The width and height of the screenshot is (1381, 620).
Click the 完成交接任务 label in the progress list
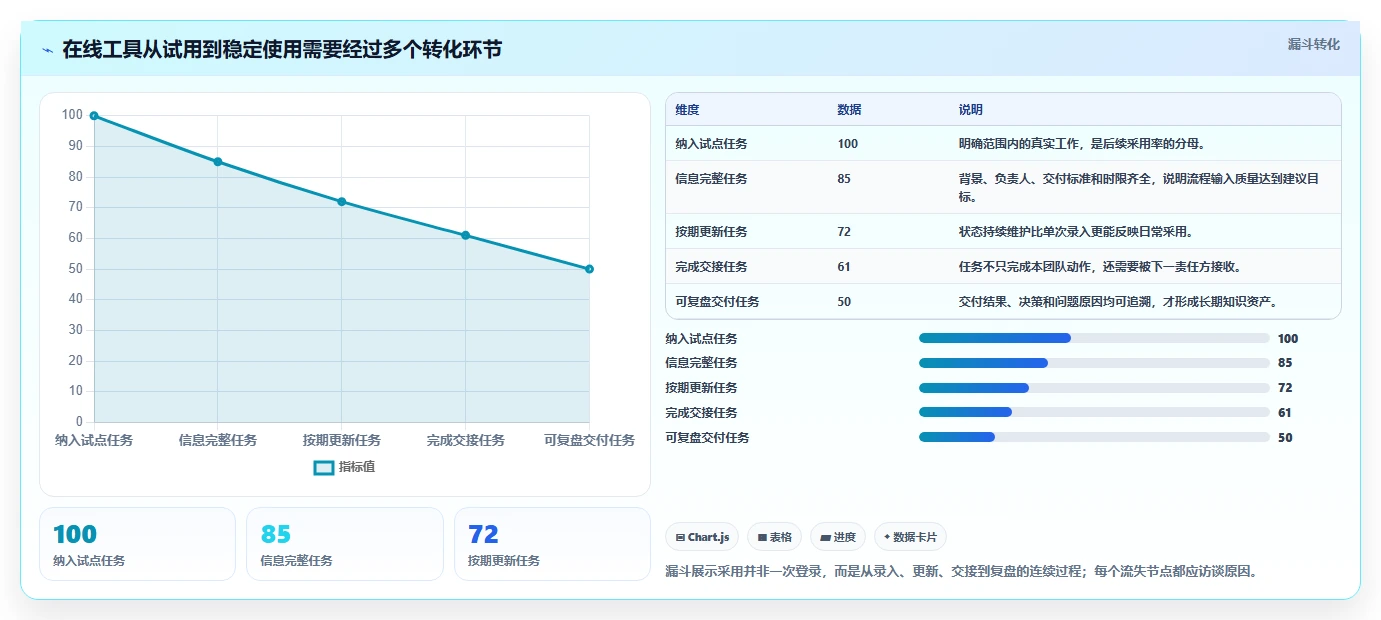pyautogui.click(x=701, y=413)
